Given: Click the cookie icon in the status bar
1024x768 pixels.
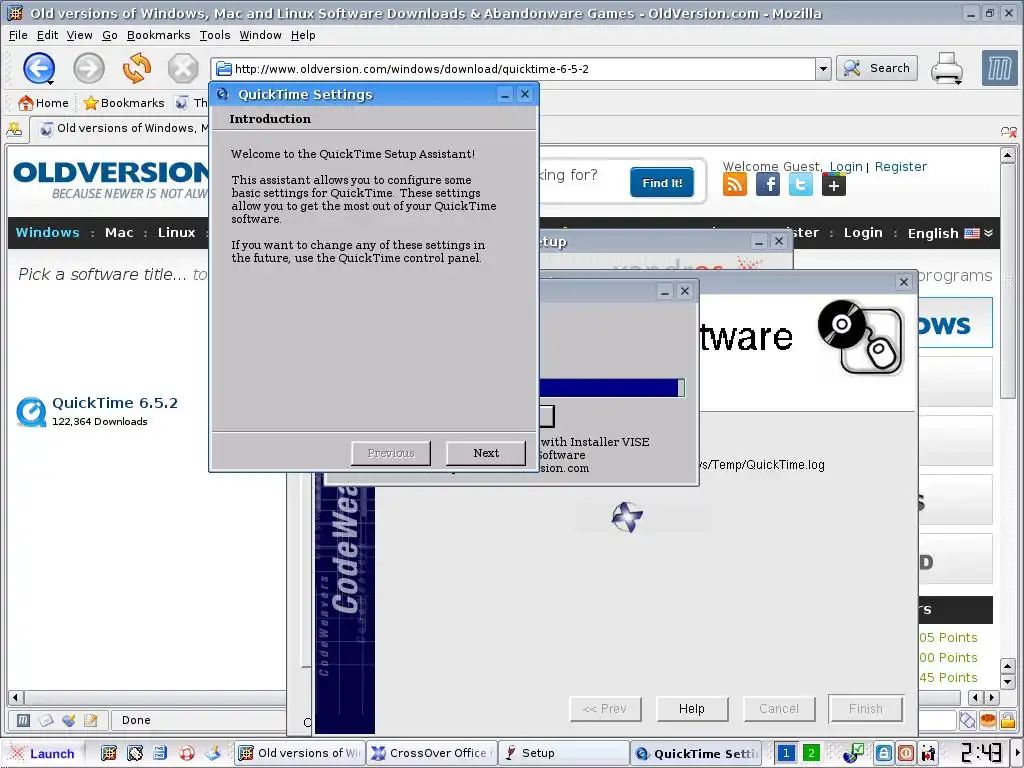Looking at the screenshot, I should pos(988,720).
